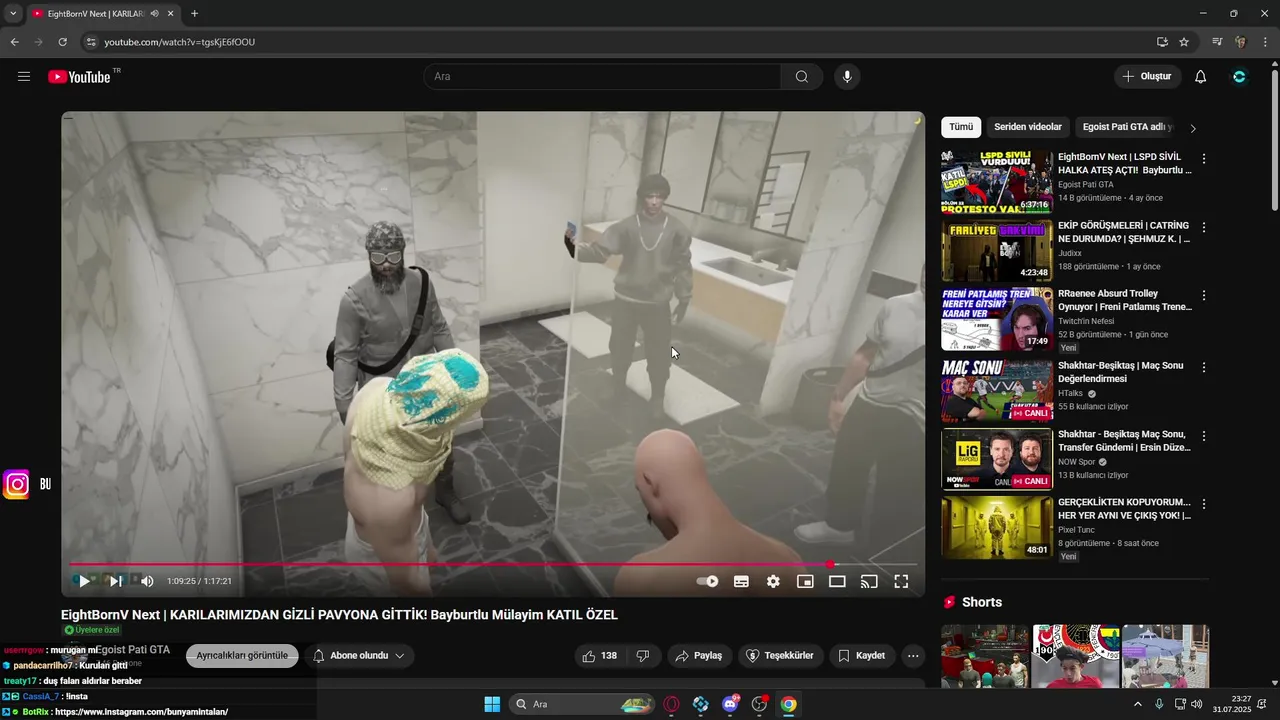1280x720 pixels.
Task: Open options for RRaenee Absurd Trolley video
Action: coord(1204,296)
